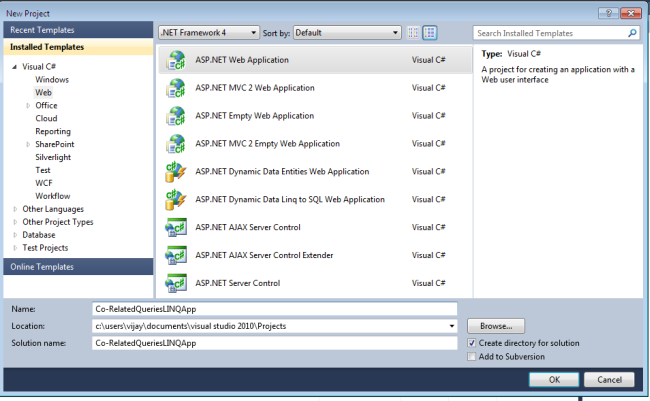Select the ASP.NET Server Control template name
The image size is (650, 401).
pos(238,283)
